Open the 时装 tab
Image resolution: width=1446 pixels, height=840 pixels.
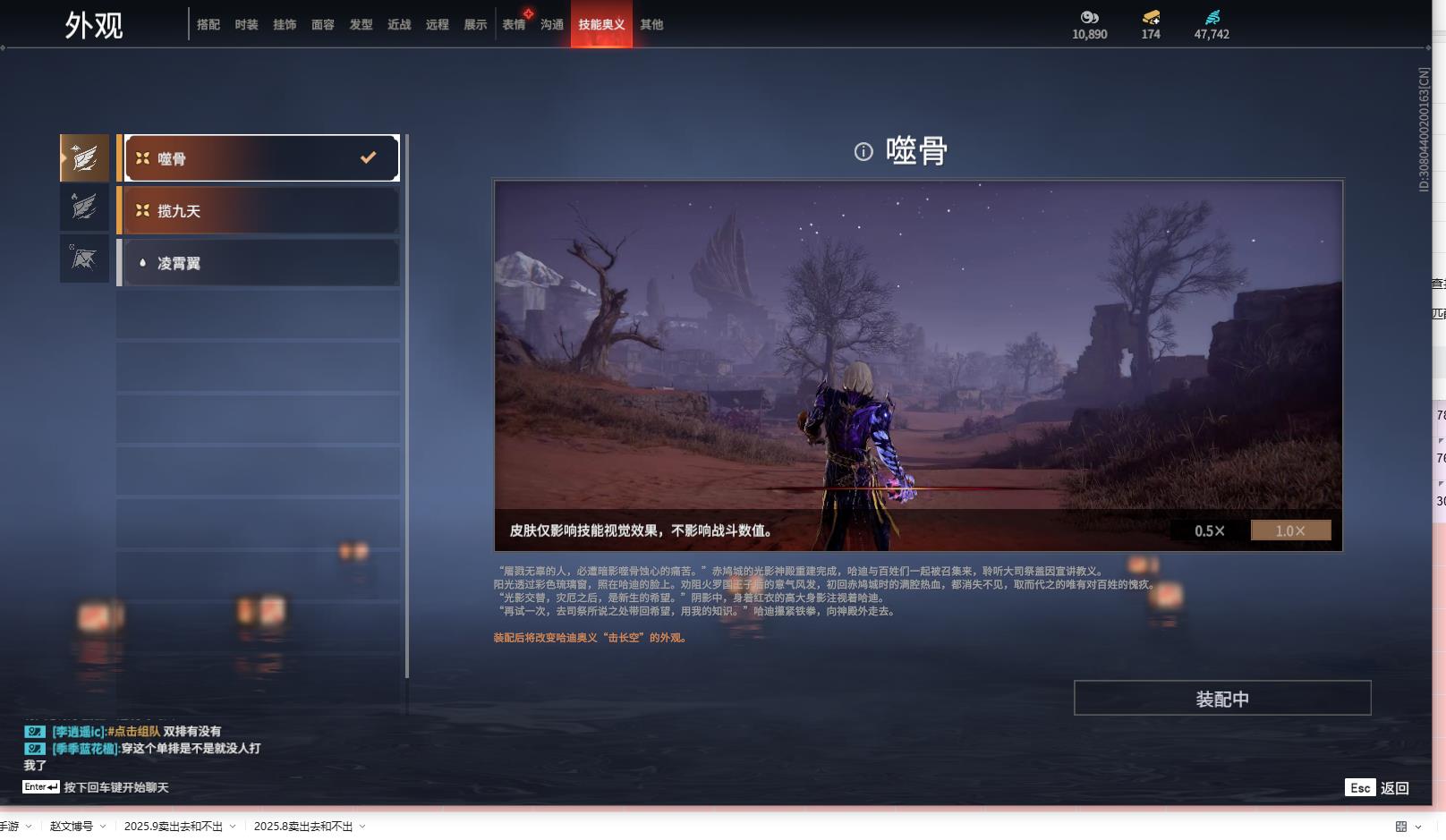(x=246, y=25)
